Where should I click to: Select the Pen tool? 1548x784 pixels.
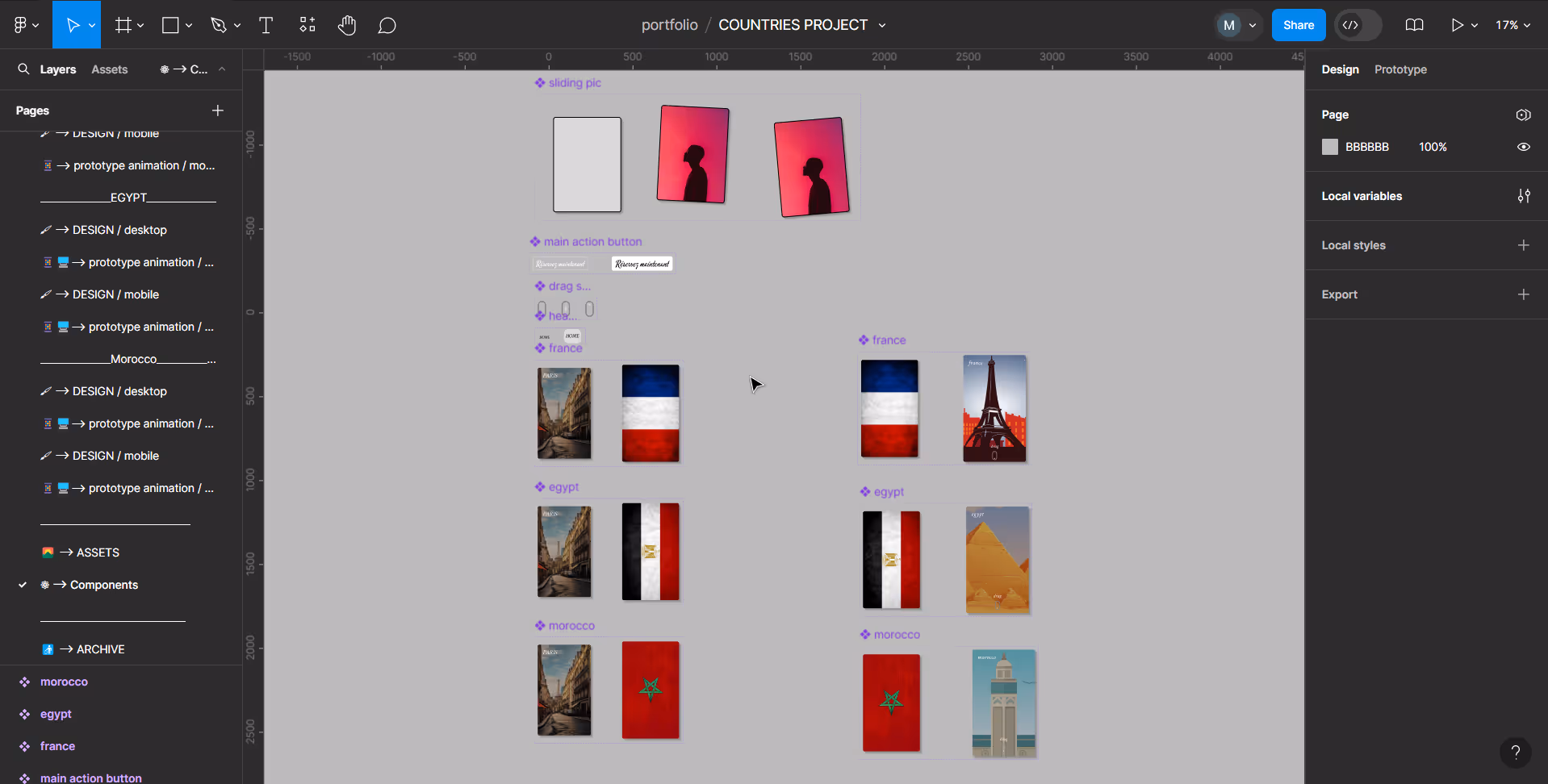218,25
